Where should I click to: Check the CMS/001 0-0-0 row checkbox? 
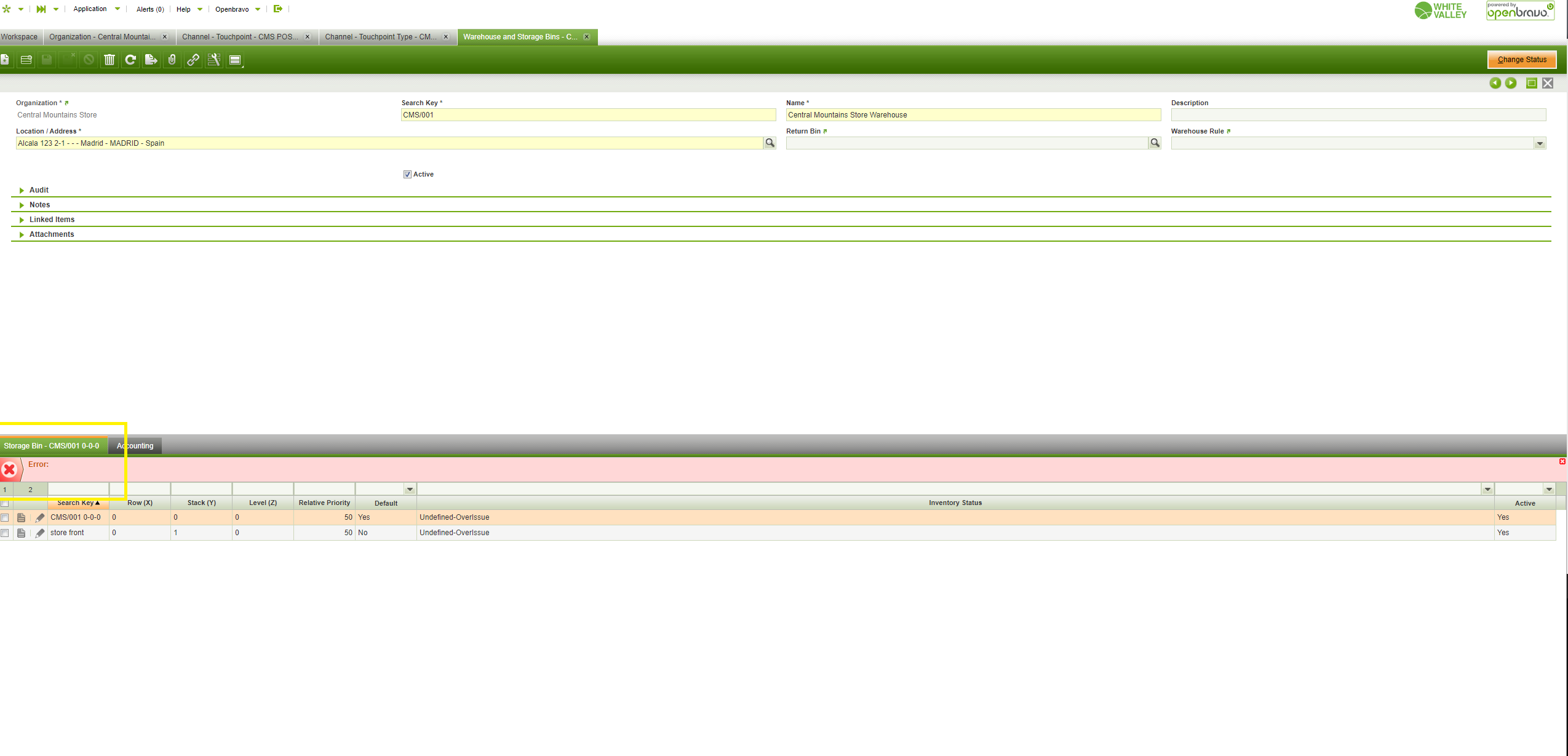pyautogui.click(x=5, y=517)
